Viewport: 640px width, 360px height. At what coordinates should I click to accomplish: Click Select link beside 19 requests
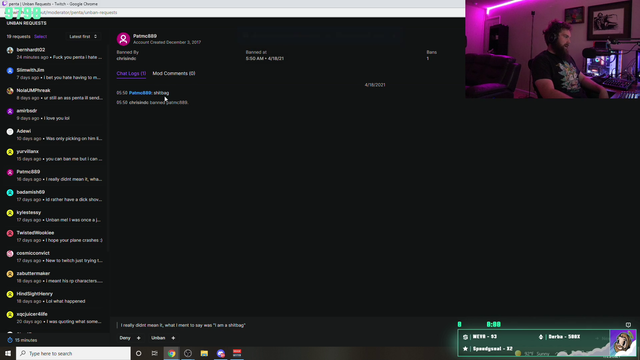40,37
